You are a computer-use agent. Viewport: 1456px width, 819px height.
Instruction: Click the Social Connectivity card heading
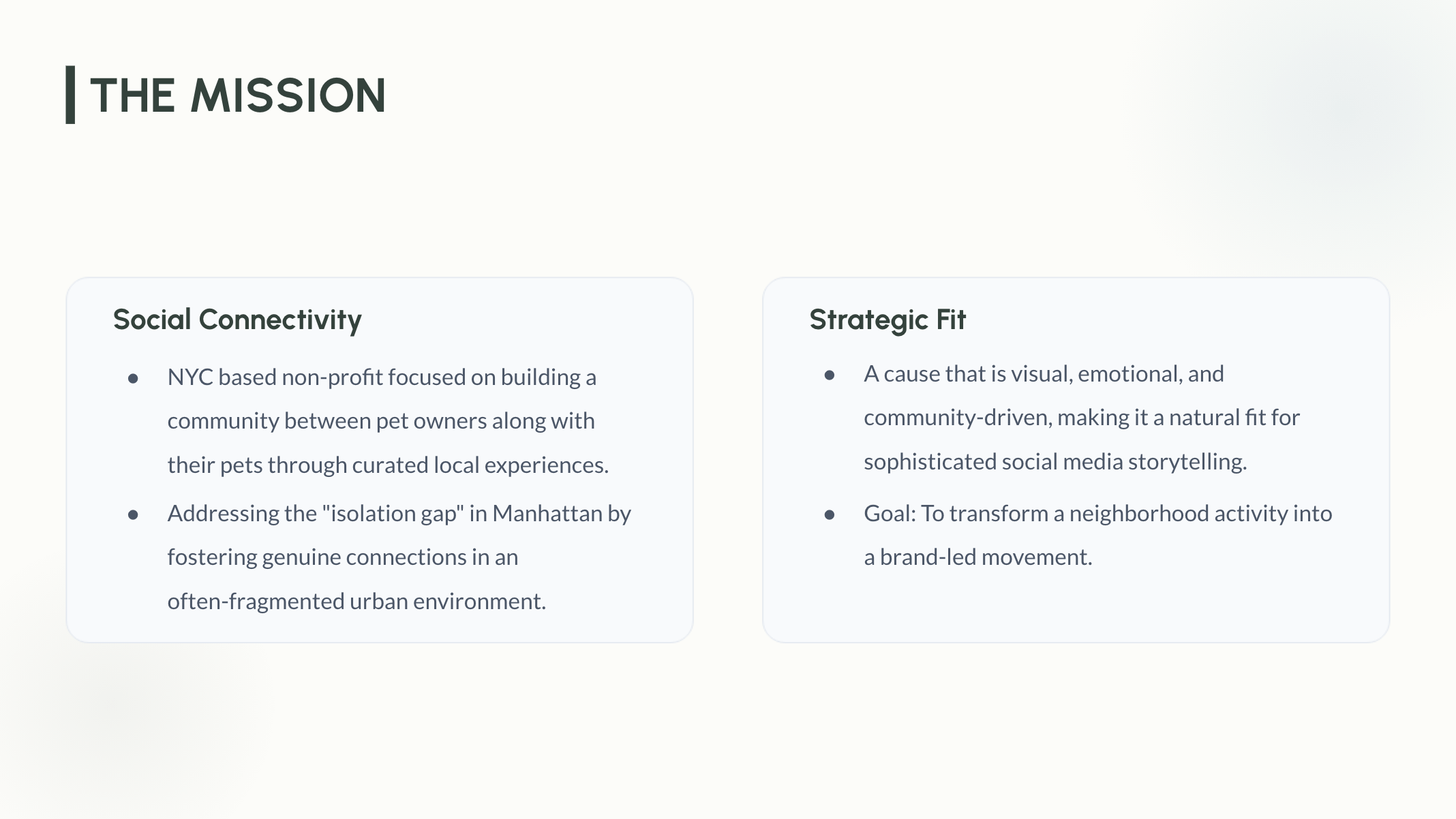point(237,320)
